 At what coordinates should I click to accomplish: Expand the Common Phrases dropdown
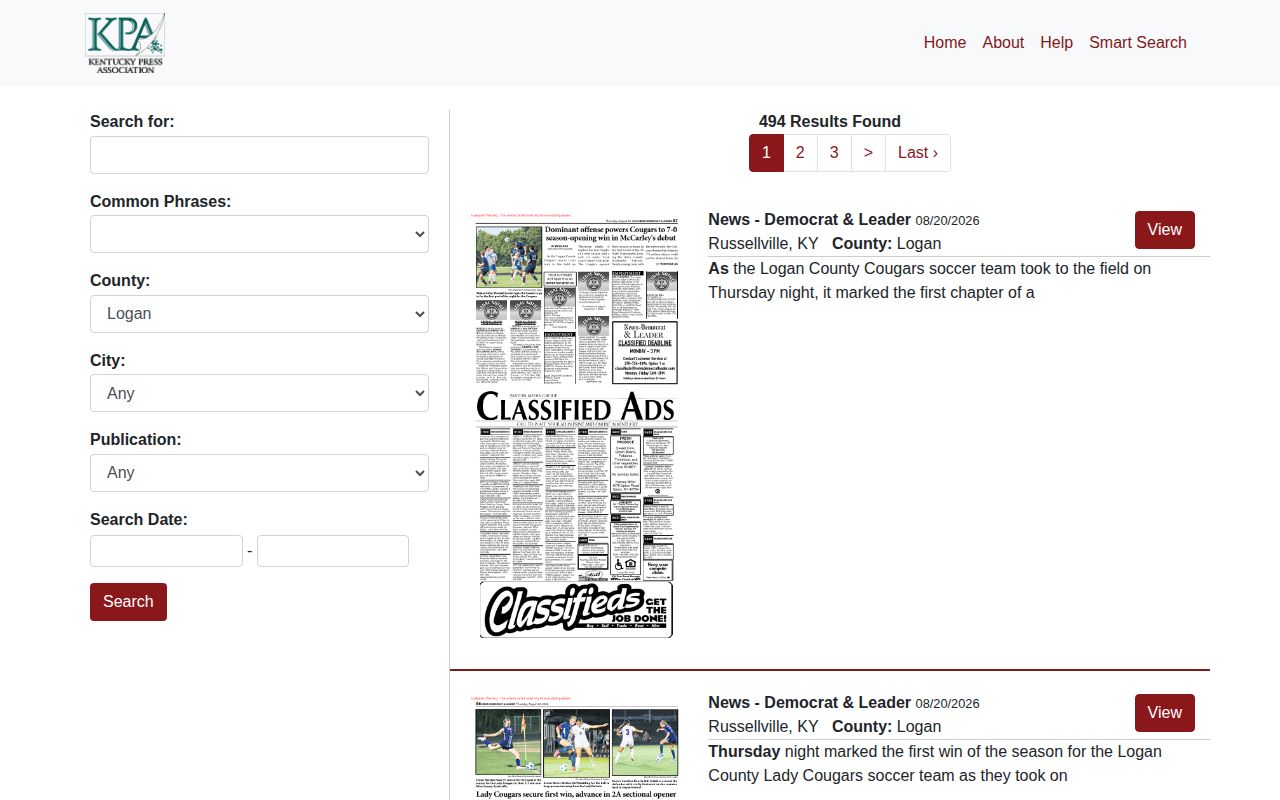click(259, 234)
